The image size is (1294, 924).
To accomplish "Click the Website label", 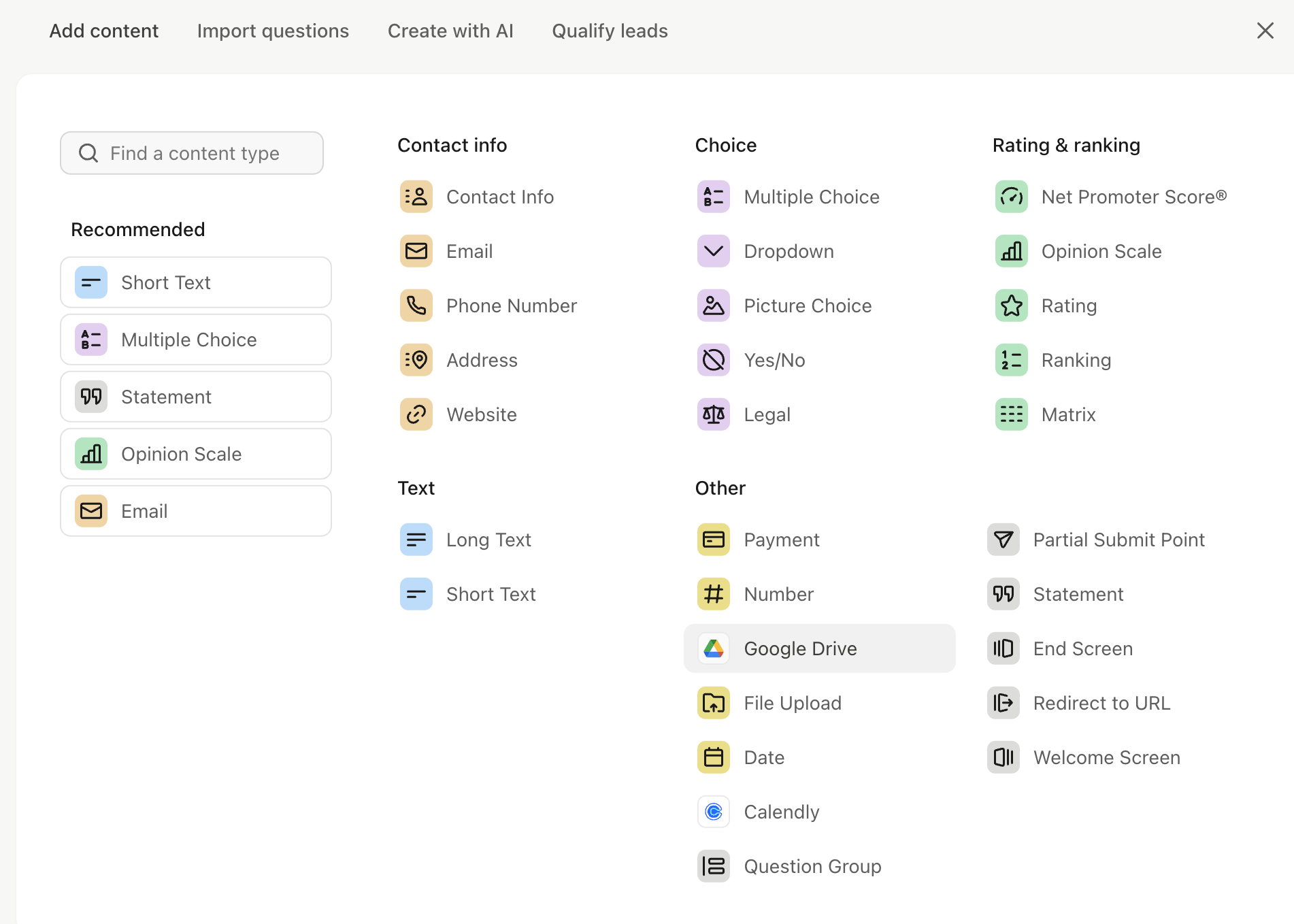I will 481,414.
